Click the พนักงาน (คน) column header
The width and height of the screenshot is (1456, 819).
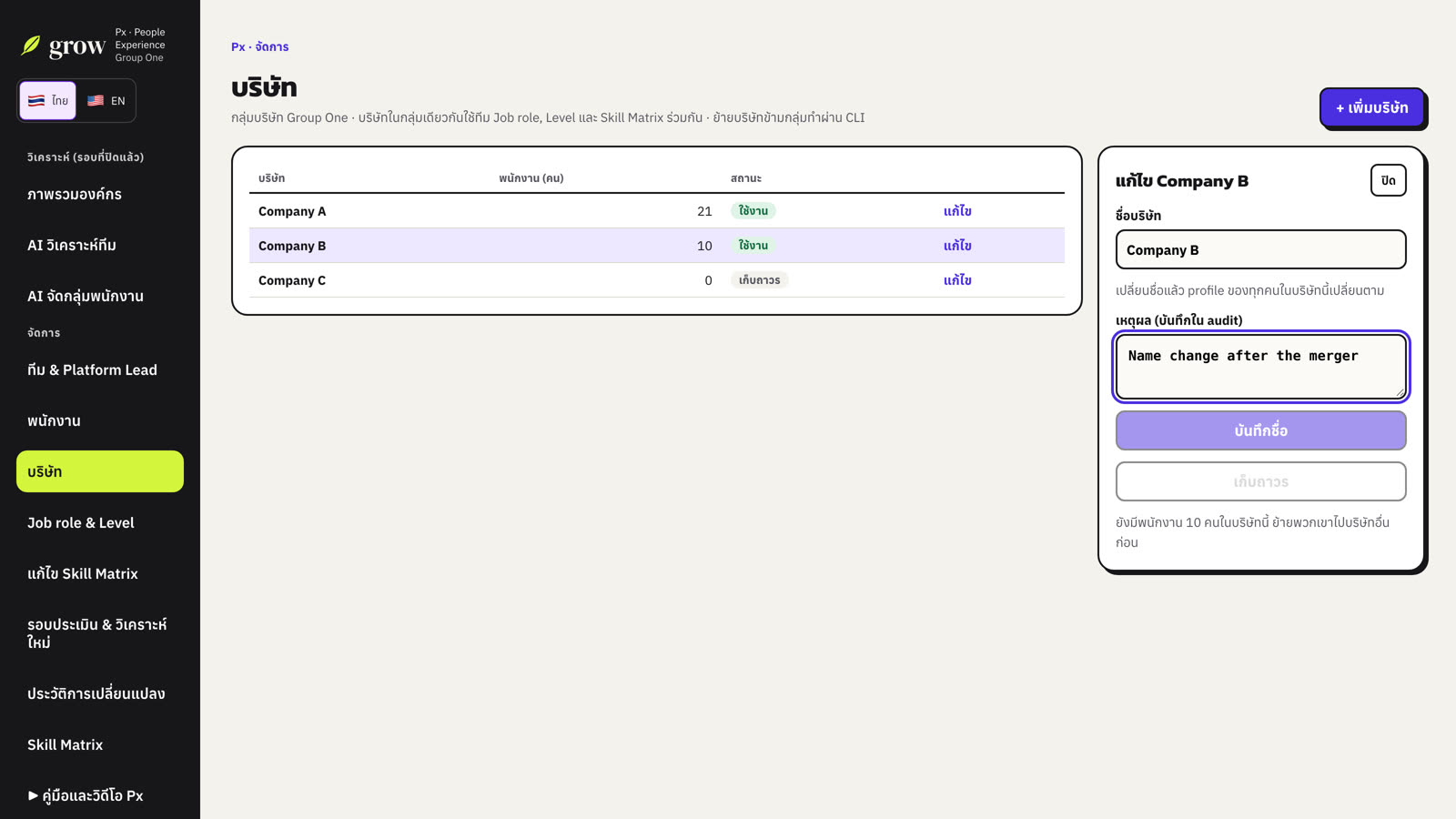pyautogui.click(x=531, y=178)
